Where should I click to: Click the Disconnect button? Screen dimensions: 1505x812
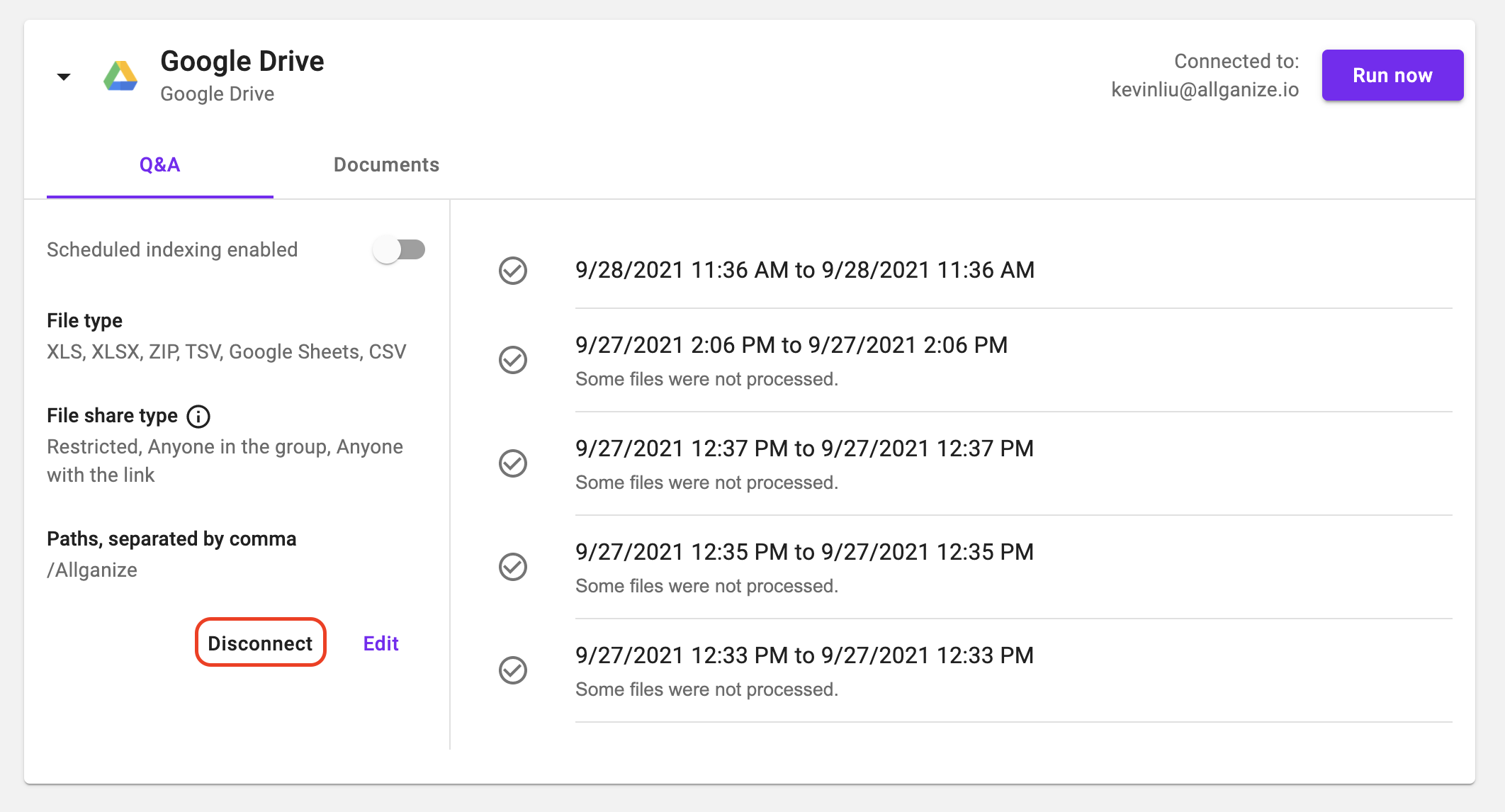click(262, 643)
